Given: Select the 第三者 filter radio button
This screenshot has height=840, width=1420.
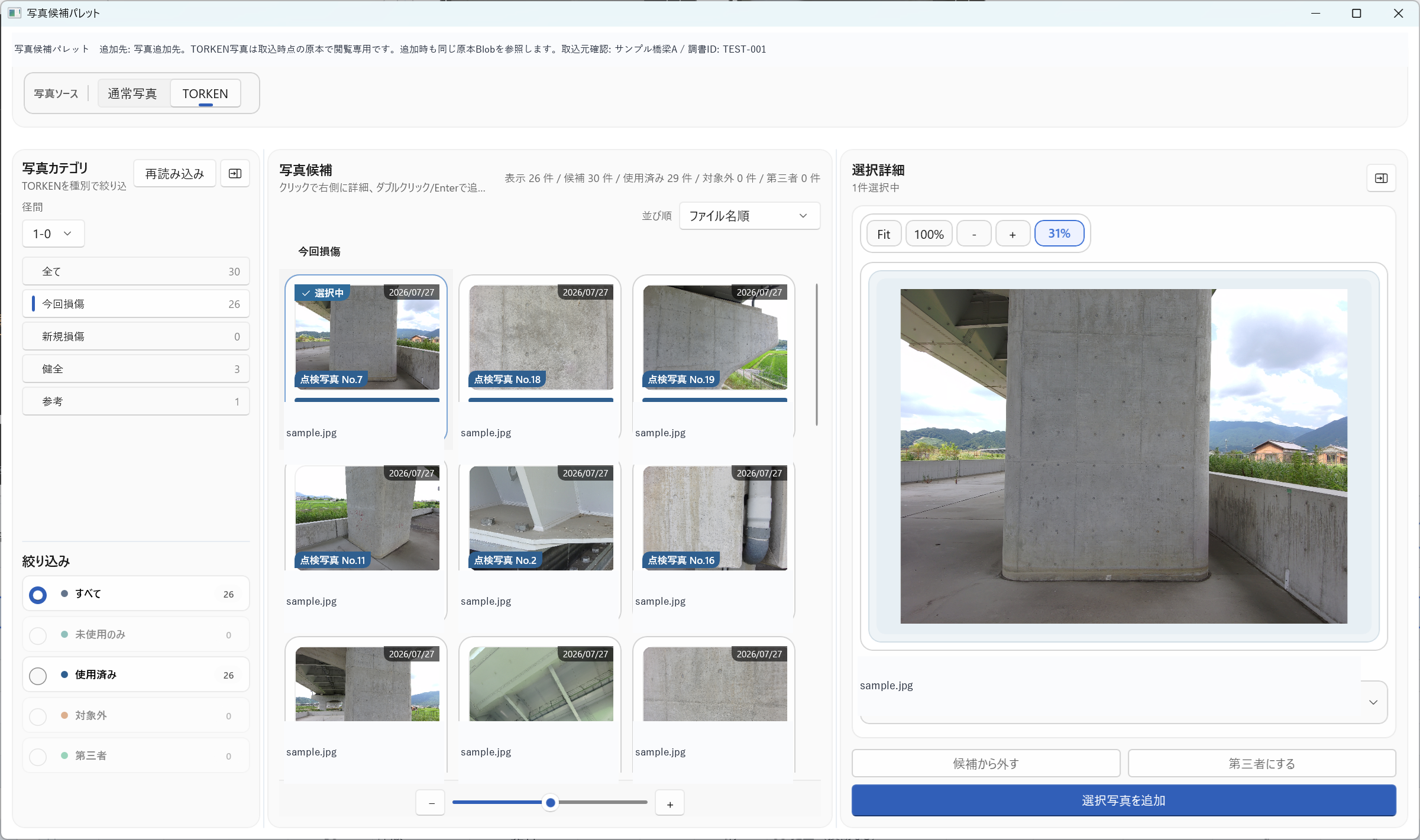Looking at the screenshot, I should (x=38, y=757).
